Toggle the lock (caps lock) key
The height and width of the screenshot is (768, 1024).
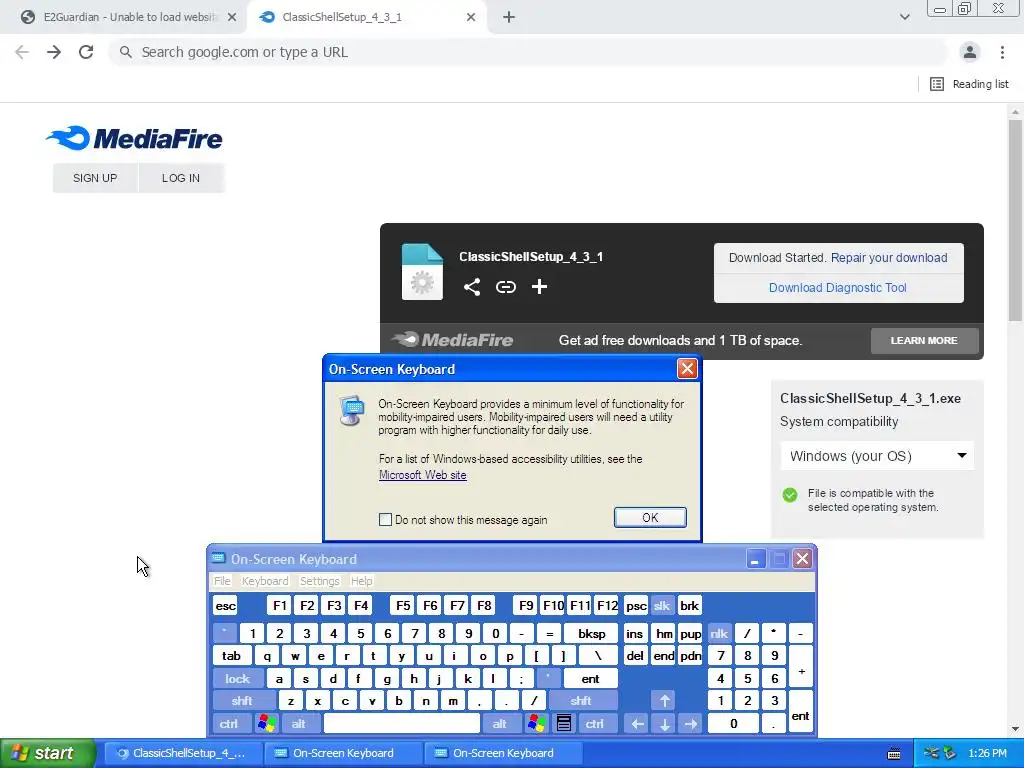pos(238,679)
